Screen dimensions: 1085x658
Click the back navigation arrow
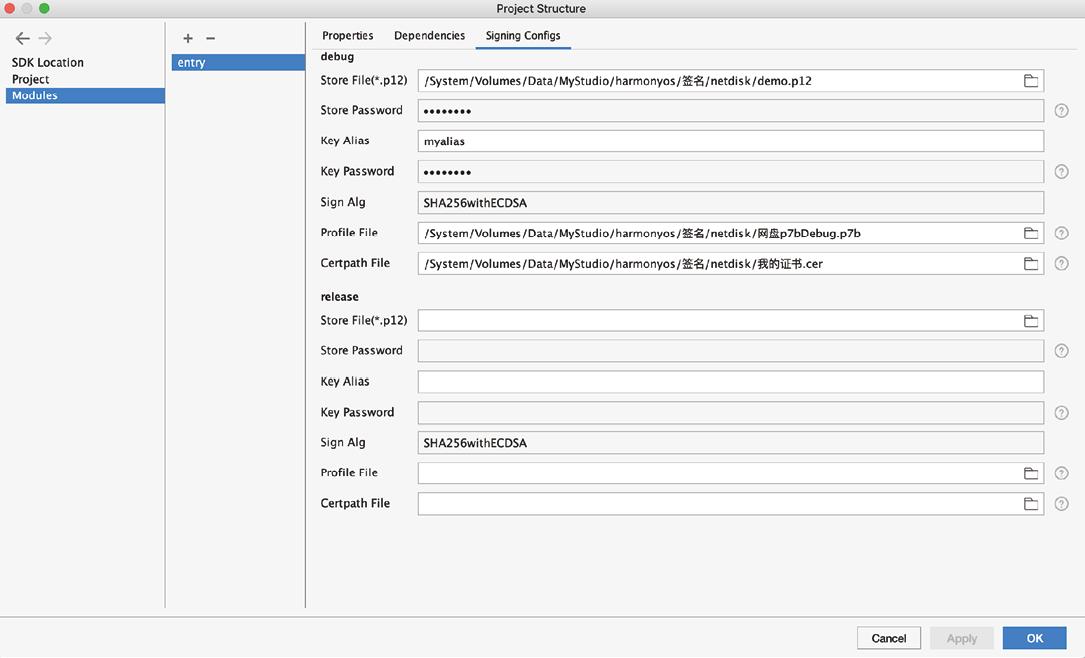point(22,38)
